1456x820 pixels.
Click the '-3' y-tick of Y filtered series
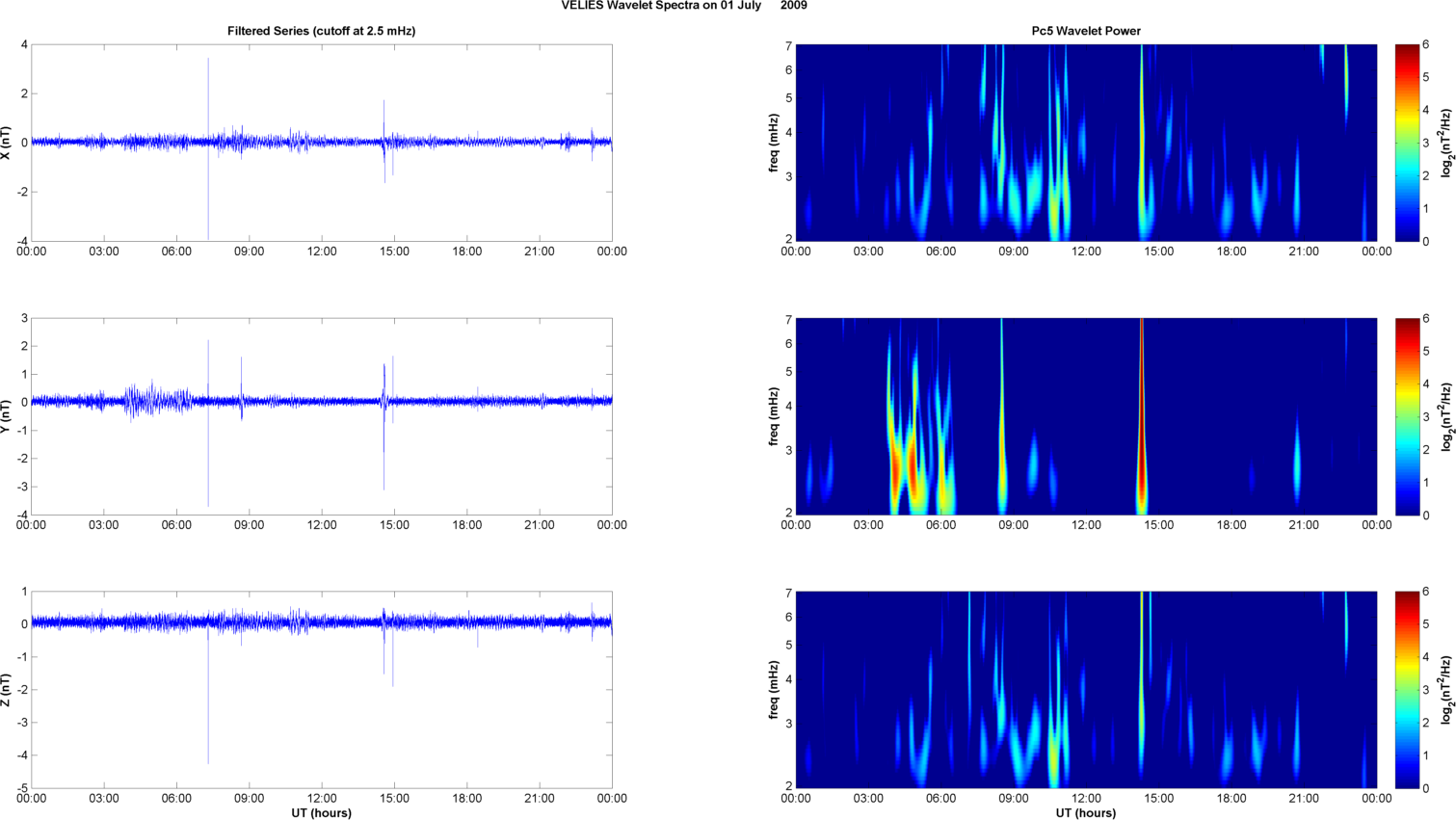21,488
